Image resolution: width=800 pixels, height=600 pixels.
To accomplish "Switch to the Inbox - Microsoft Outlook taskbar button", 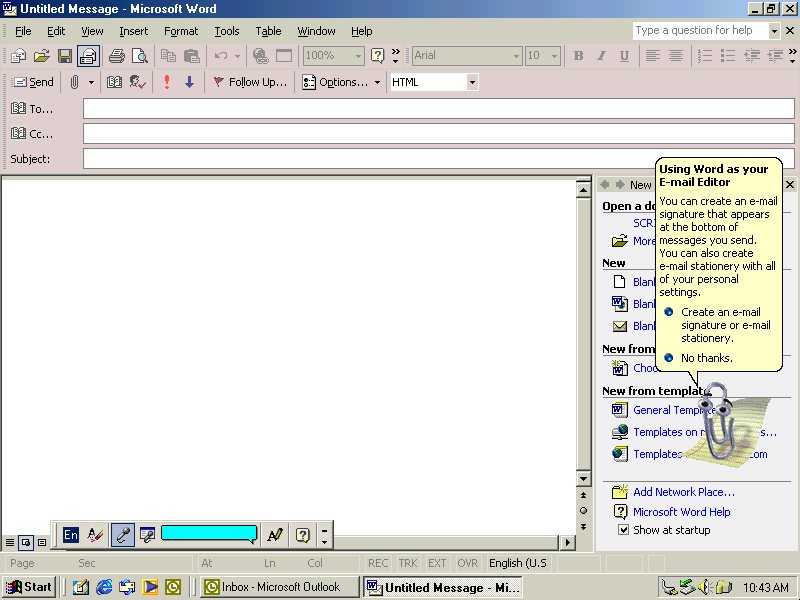I will (x=280, y=587).
